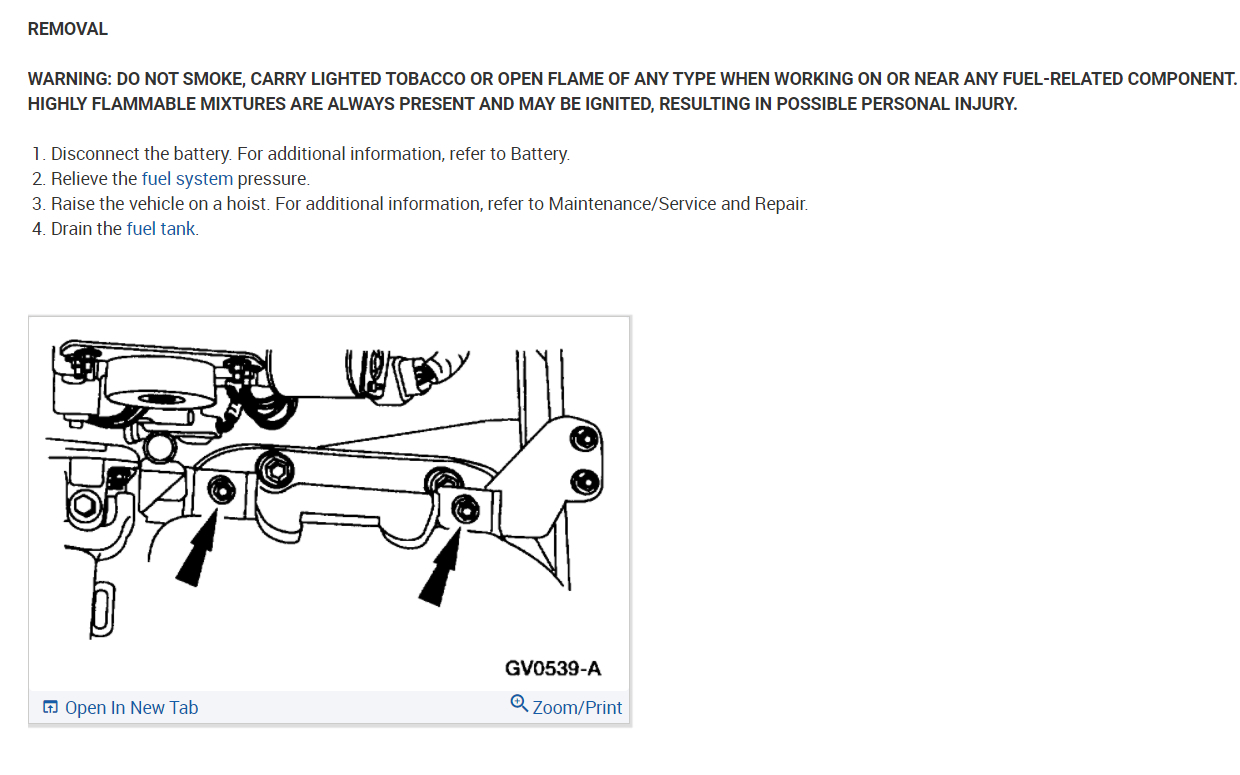1240x775 pixels.
Task: Open the "fuel system" link in step 2
Action: tap(187, 179)
